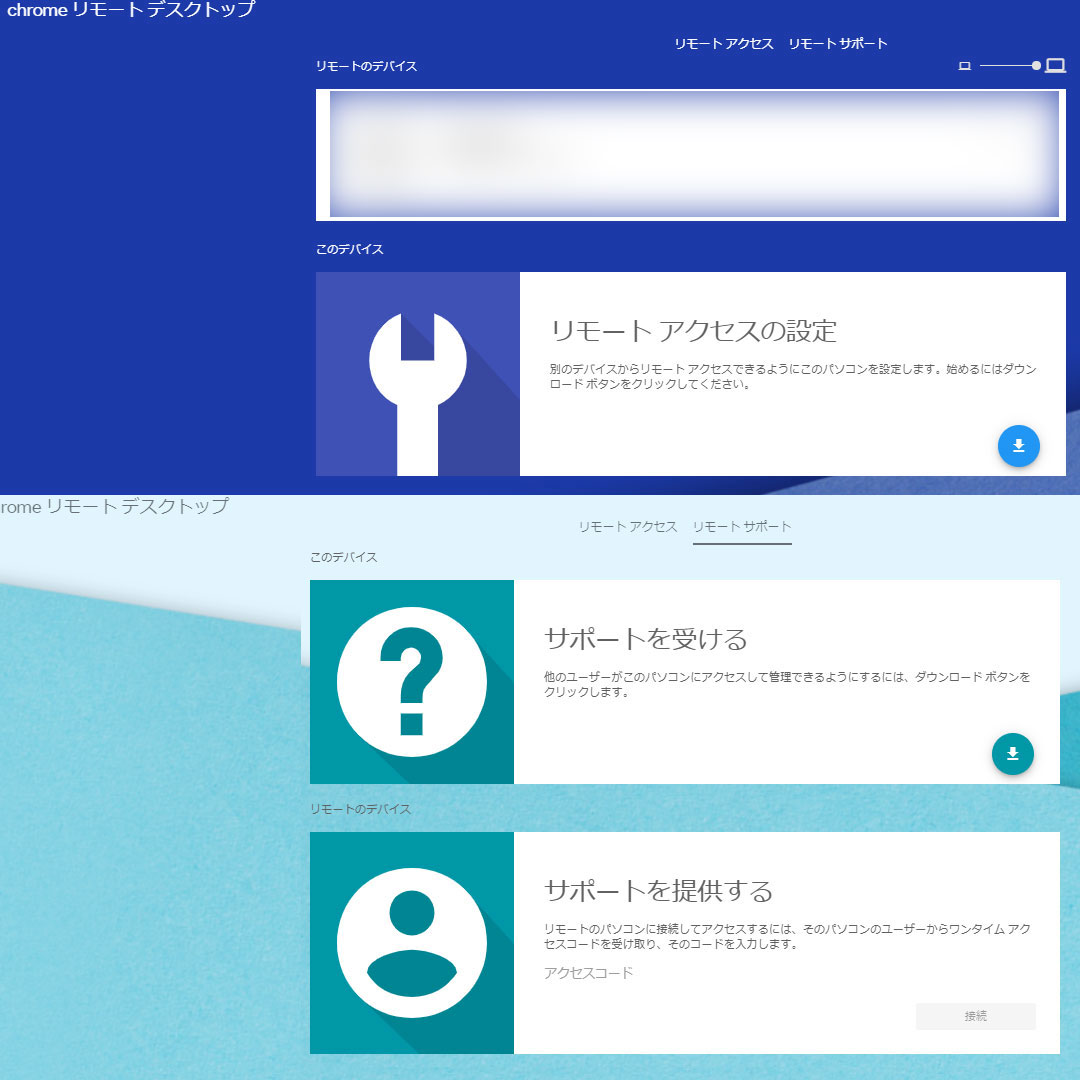The height and width of the screenshot is (1080, 1080).
Task: Click the リモート デスクトップ title in lower window
Action: click(114, 506)
